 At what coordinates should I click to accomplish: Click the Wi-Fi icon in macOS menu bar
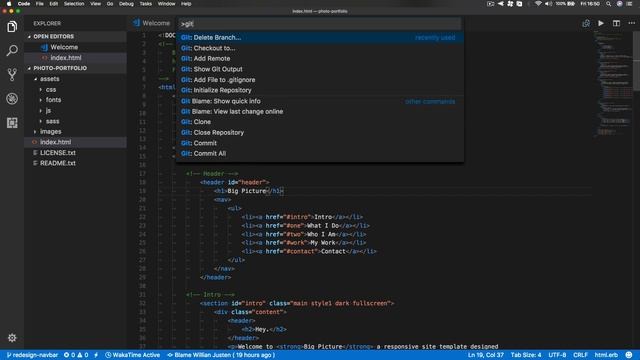tap(538, 4)
